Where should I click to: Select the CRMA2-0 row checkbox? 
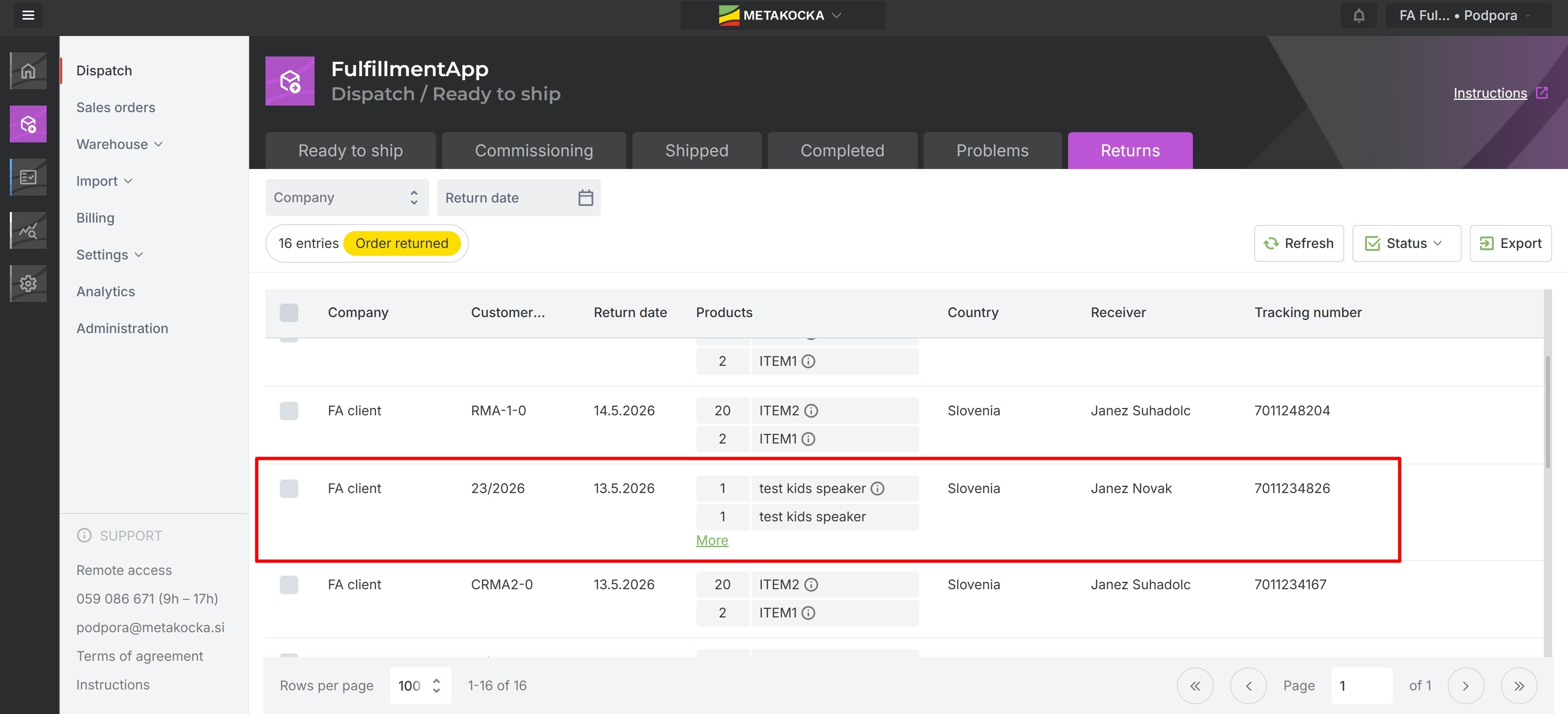pos(288,584)
